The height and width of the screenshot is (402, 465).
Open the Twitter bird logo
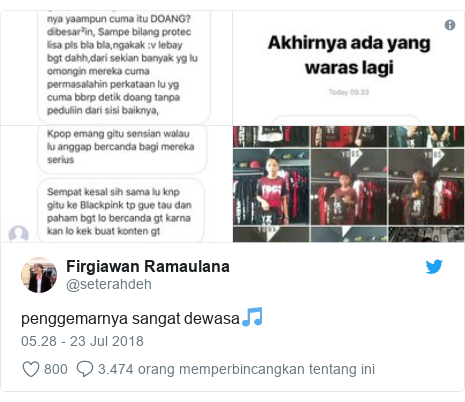point(434,266)
